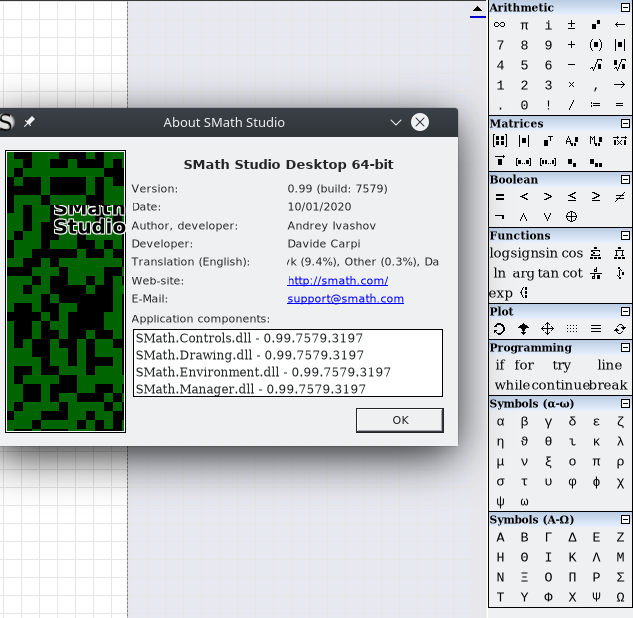
Task: Click the pi constant button
Action: coord(524,25)
